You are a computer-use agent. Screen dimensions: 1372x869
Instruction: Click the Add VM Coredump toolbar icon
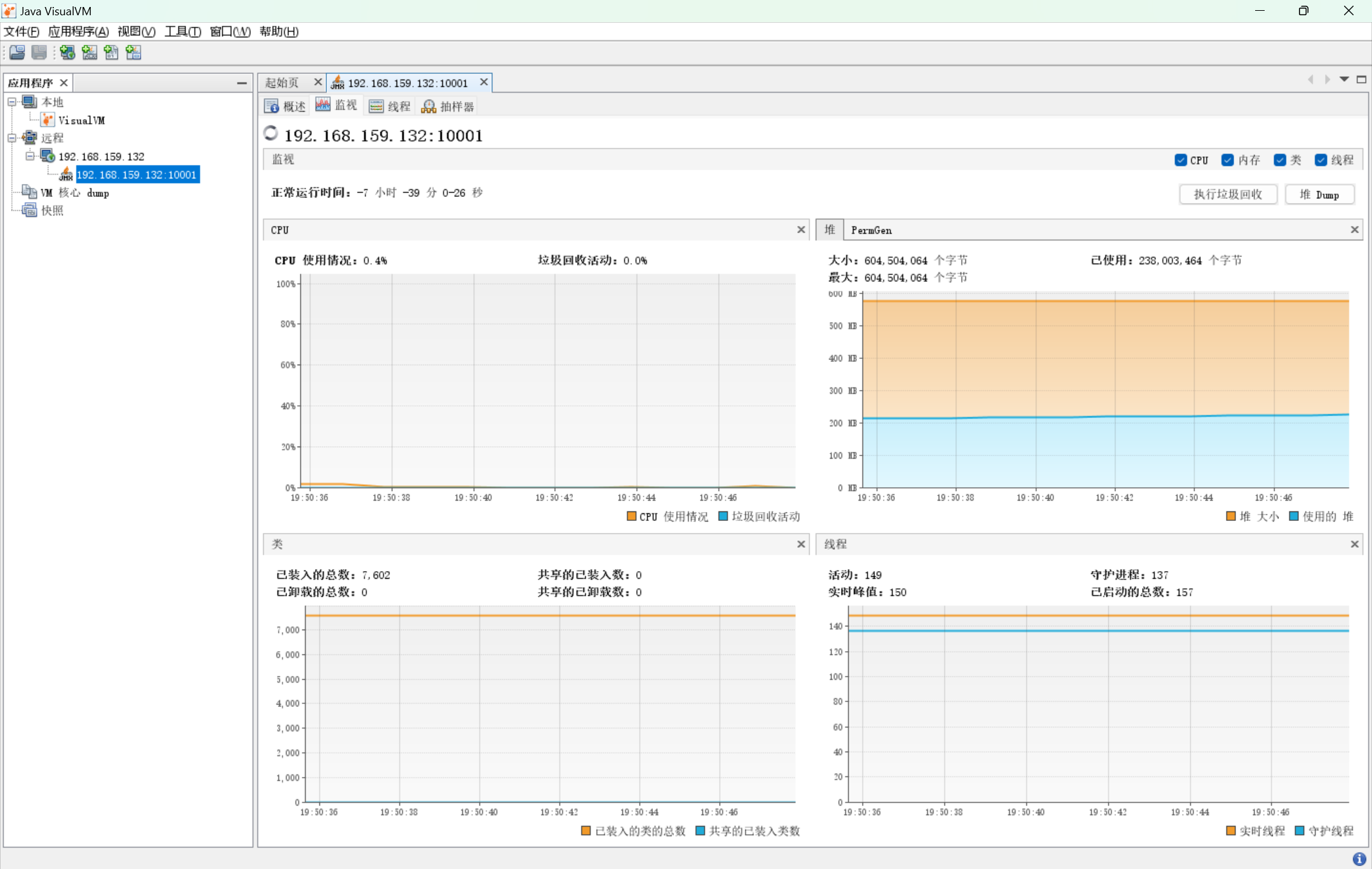coord(111,53)
